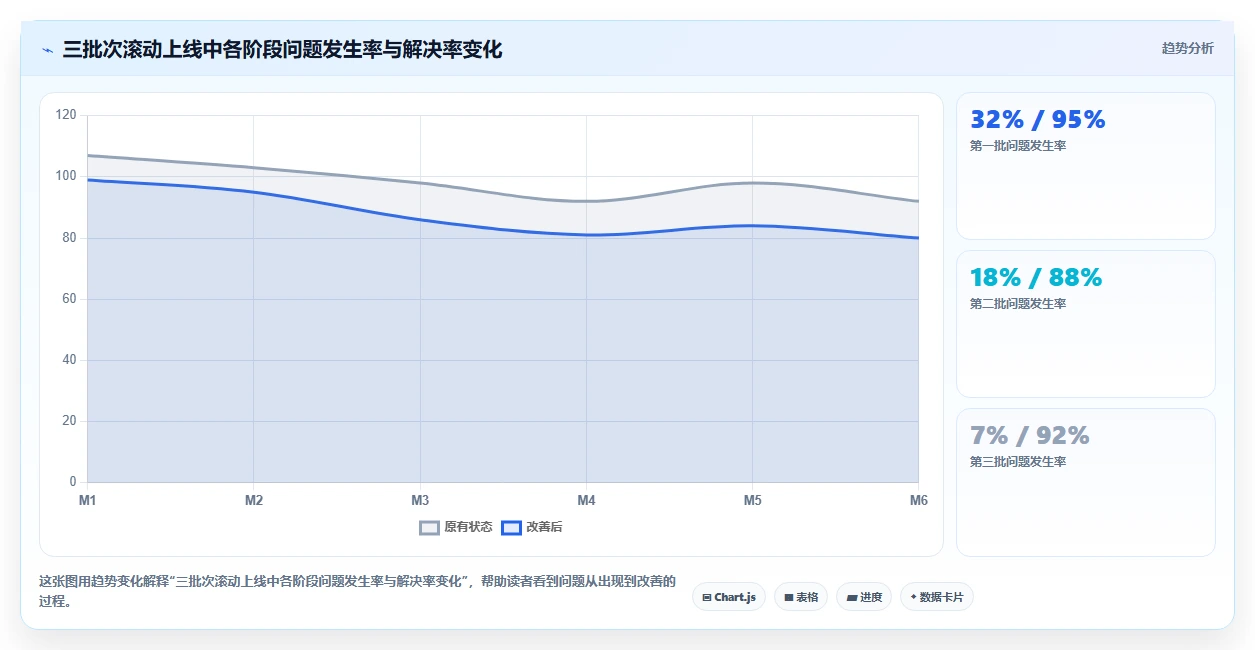1255x650 pixels.
Task: Click the 40 y-axis value
Action: pos(69,360)
